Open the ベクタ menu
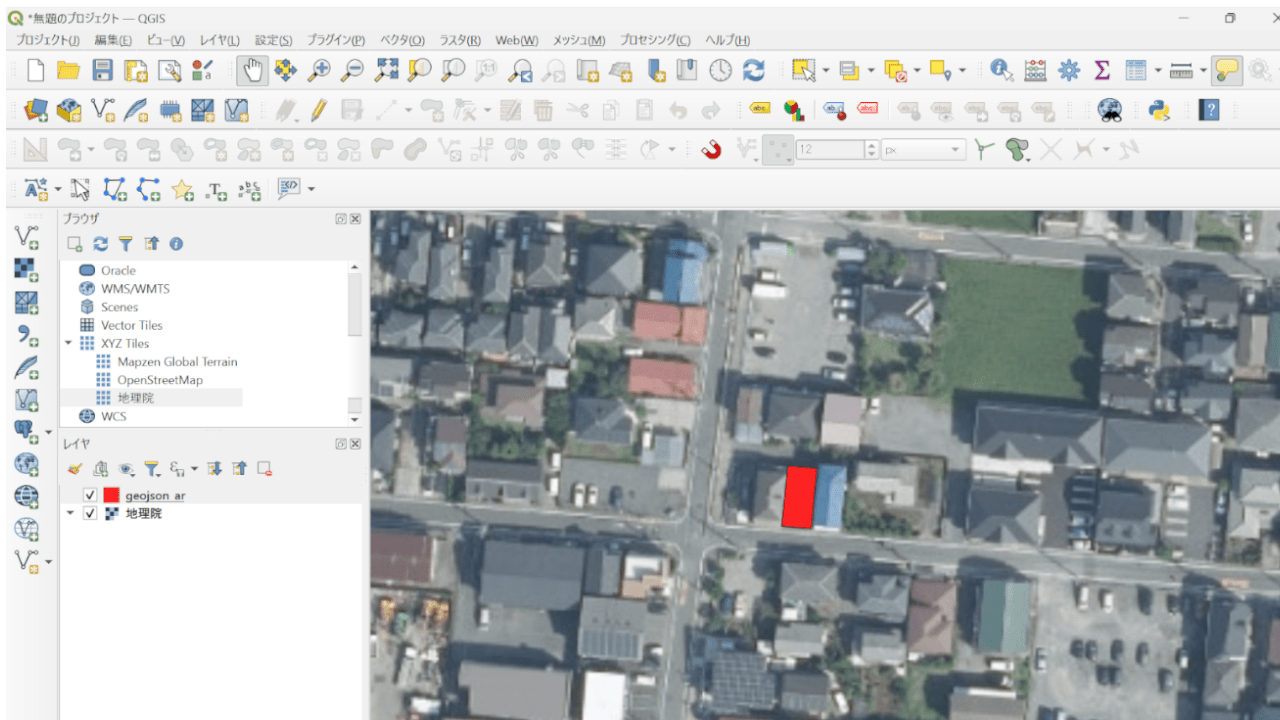 click(401, 40)
